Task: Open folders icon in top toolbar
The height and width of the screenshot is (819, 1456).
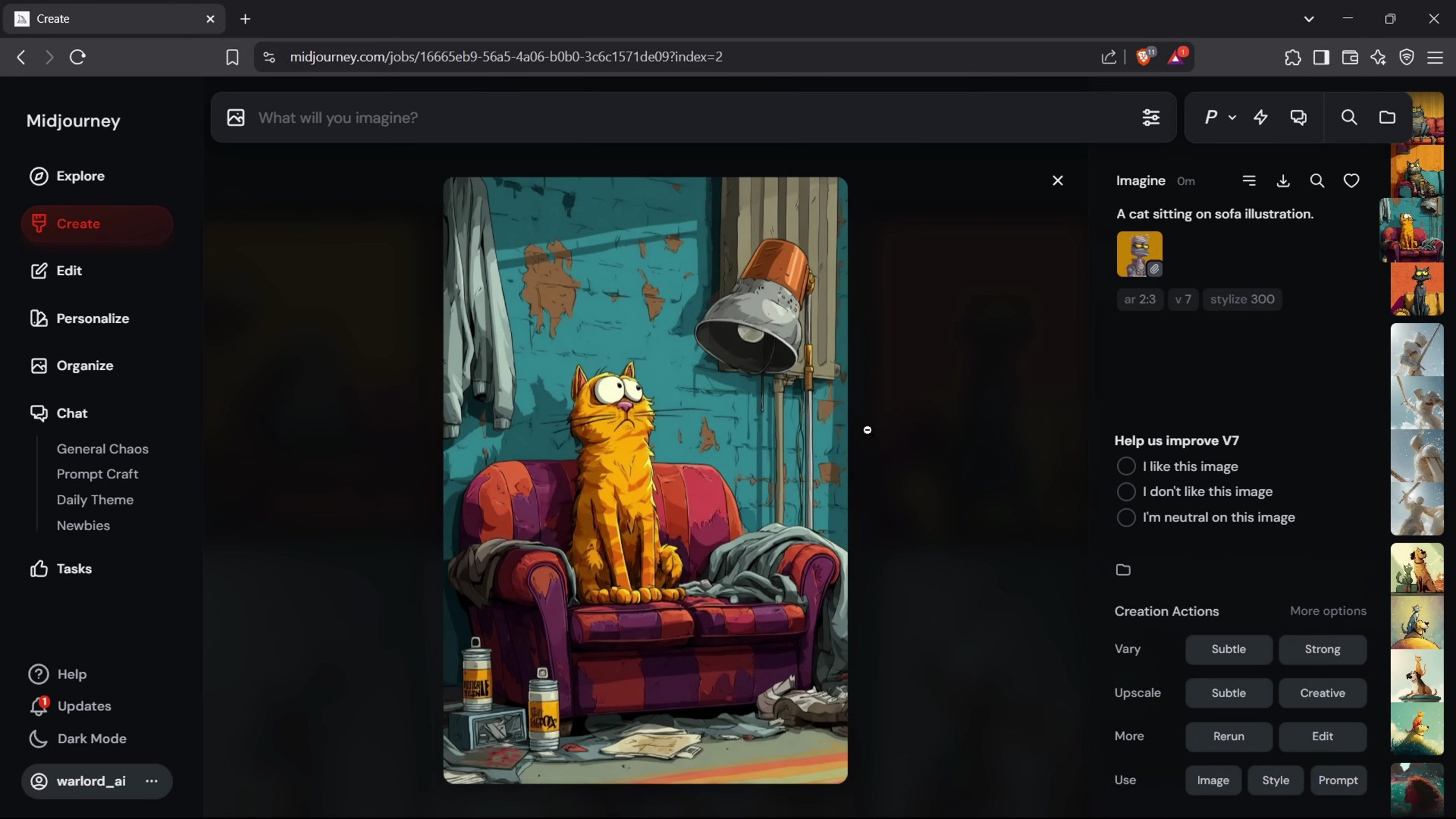Action: (1387, 117)
